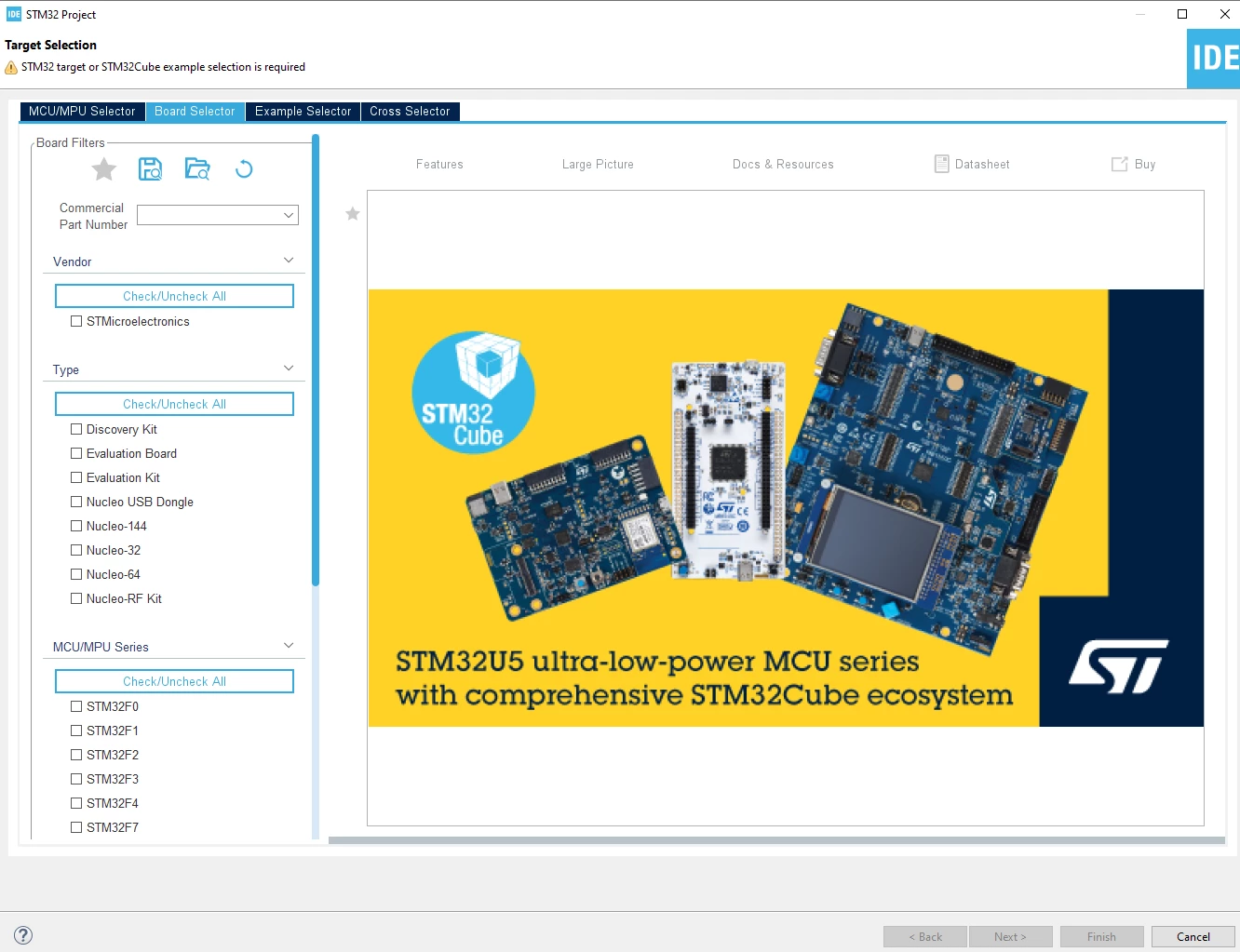Click the Finish button
Image resolution: width=1240 pixels, height=952 pixels.
click(x=1101, y=937)
